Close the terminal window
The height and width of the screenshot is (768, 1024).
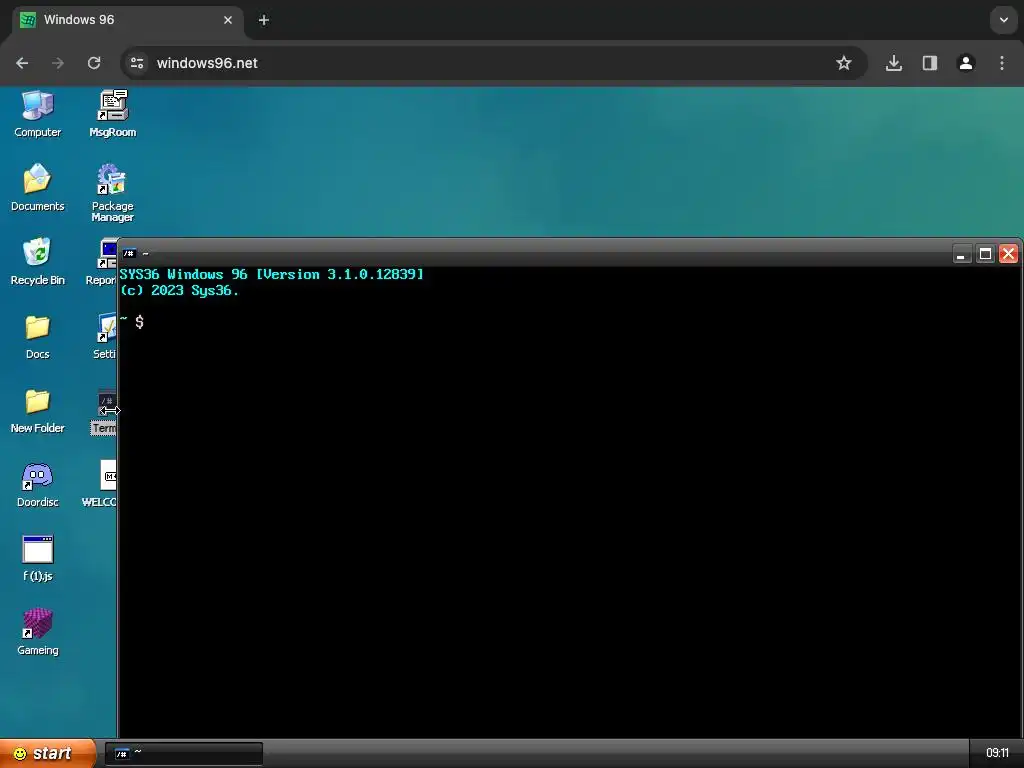click(x=1008, y=254)
